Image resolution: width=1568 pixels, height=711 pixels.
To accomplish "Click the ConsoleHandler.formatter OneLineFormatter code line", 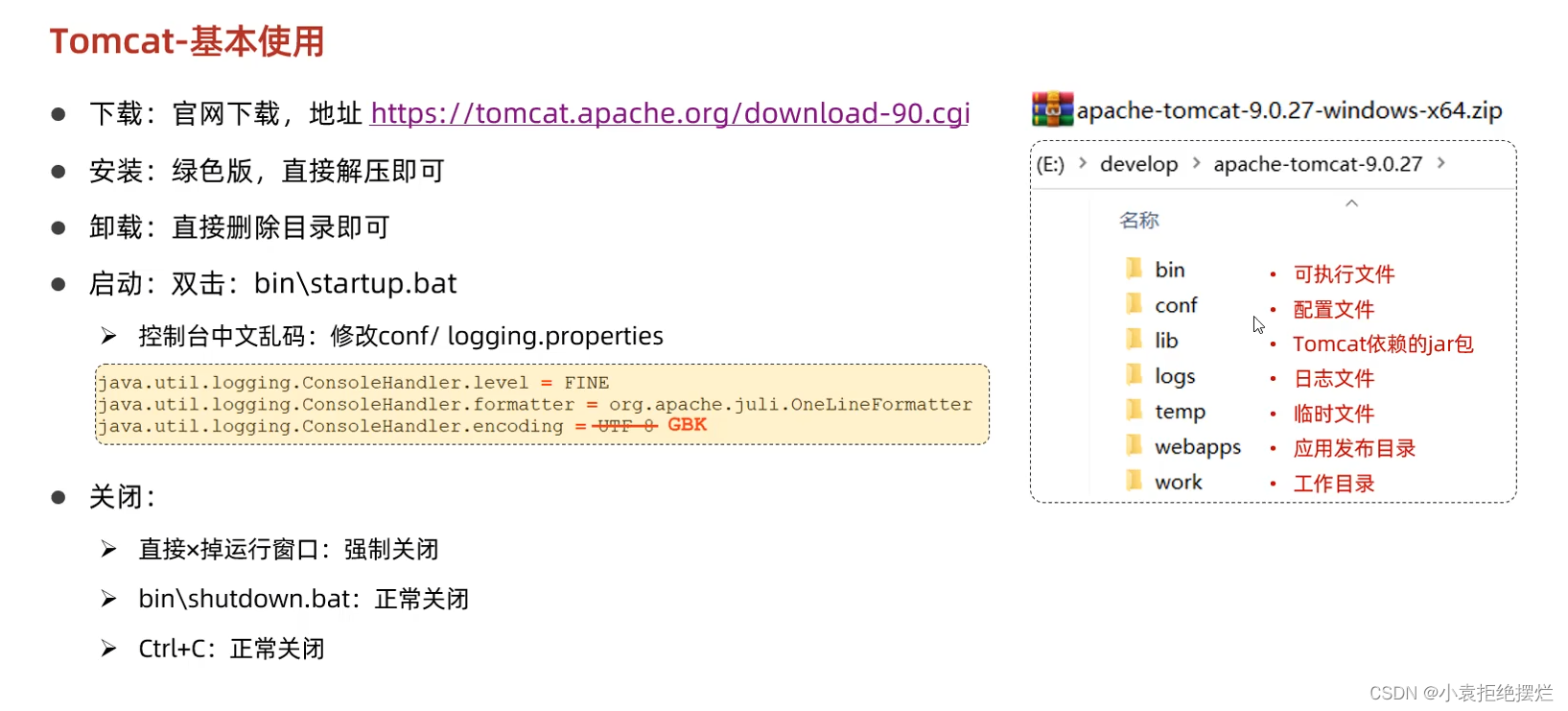I will point(534,405).
